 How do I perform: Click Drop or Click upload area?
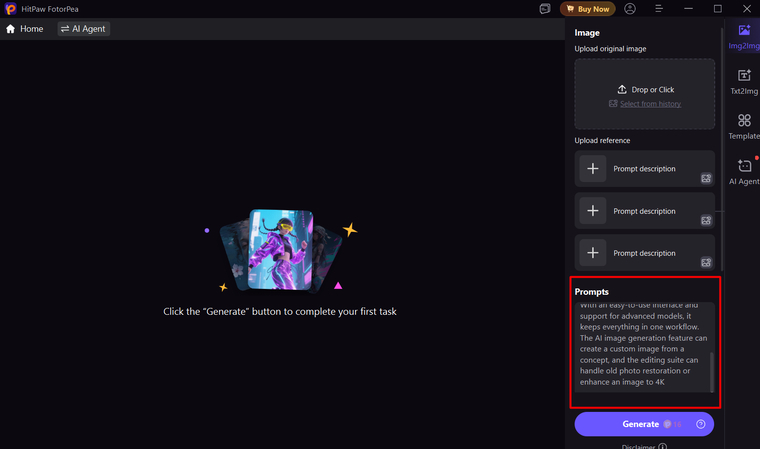tap(645, 94)
